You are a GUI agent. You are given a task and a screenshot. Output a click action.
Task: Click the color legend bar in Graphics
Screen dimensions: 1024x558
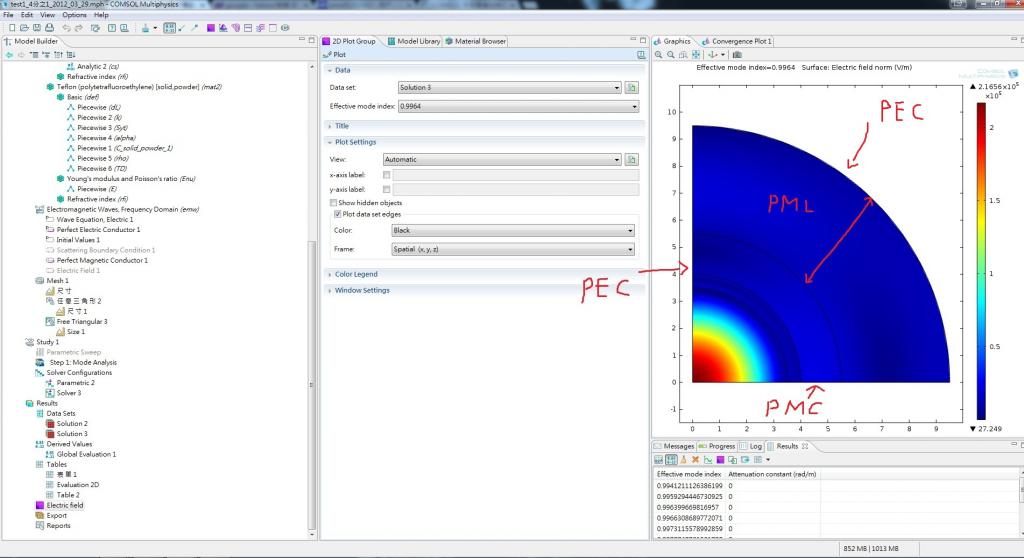click(981, 260)
